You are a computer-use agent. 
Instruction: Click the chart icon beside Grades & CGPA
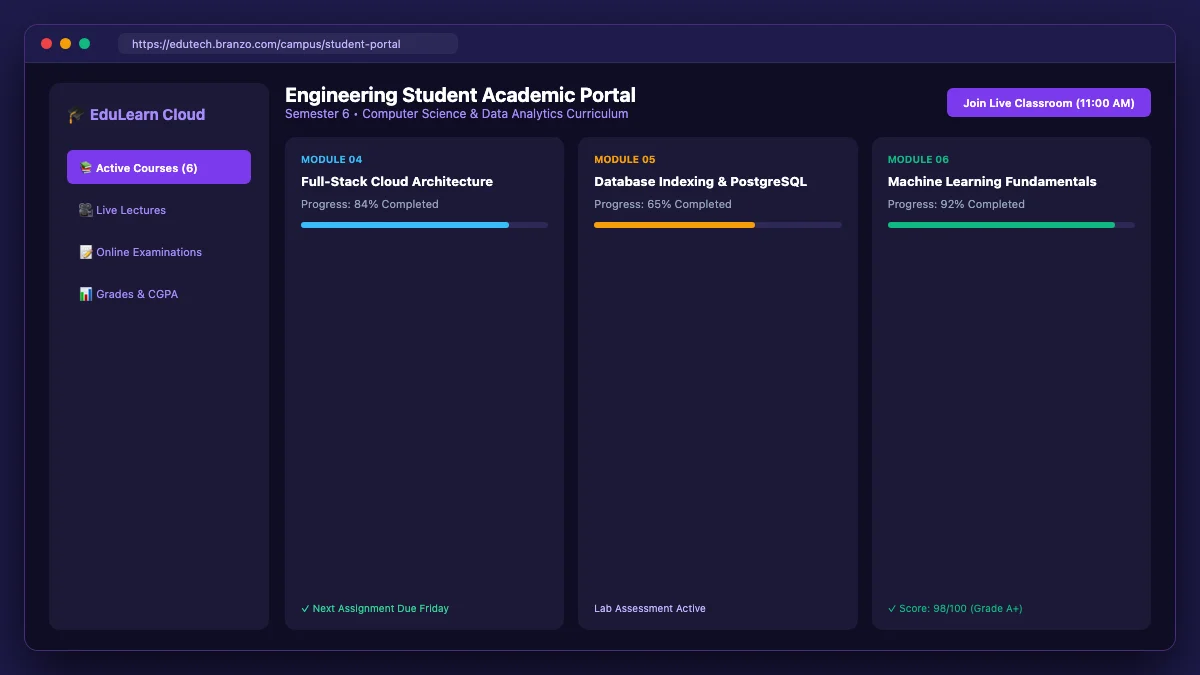pos(86,294)
